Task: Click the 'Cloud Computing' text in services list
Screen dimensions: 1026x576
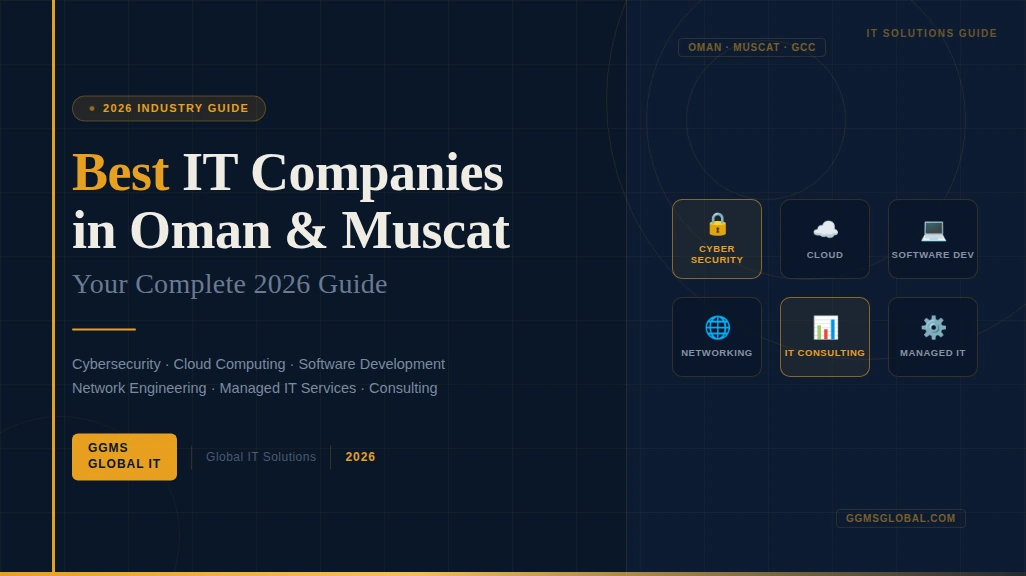Action: click(229, 365)
